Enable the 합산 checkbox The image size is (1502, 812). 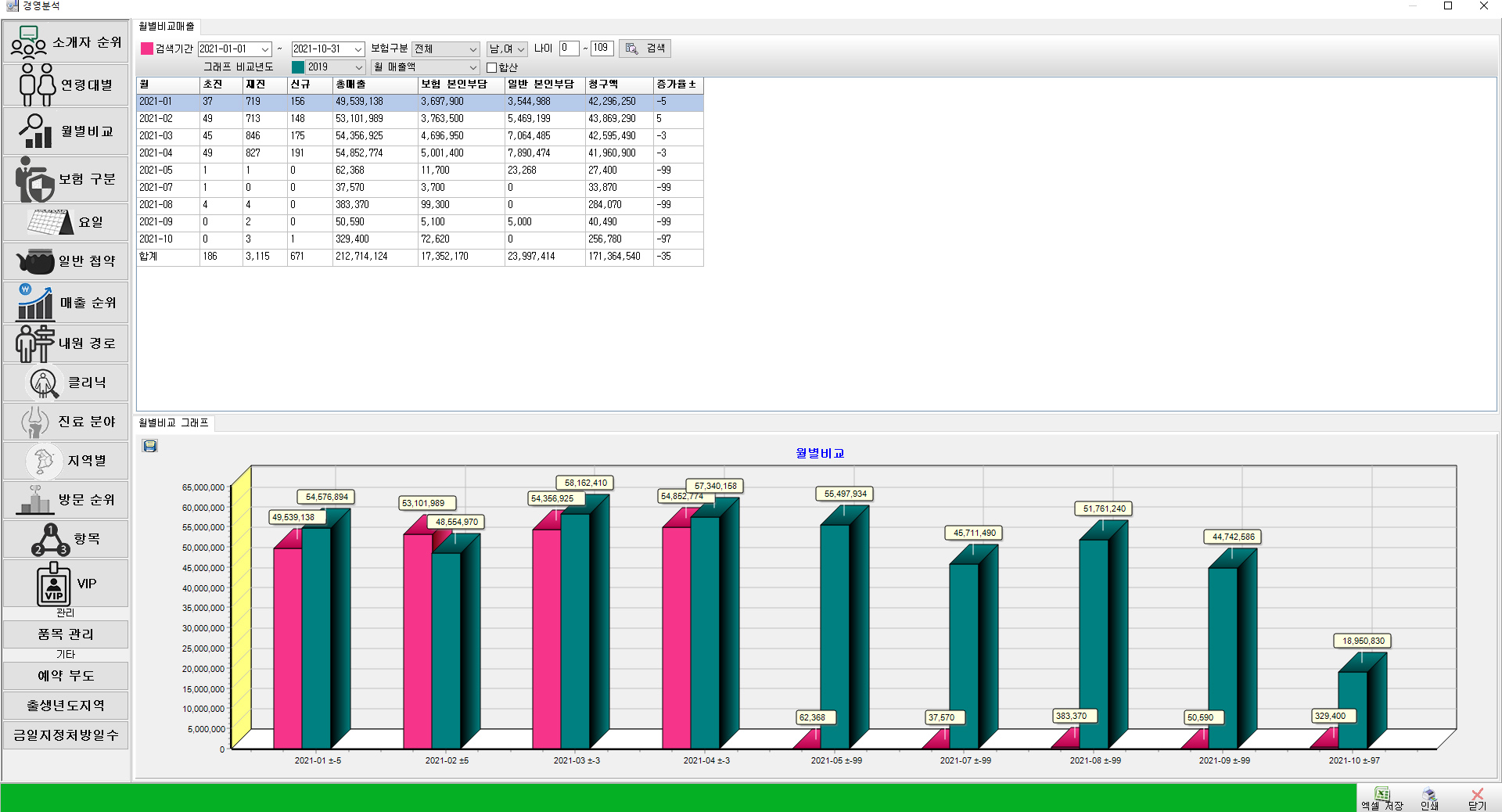pyautogui.click(x=492, y=68)
